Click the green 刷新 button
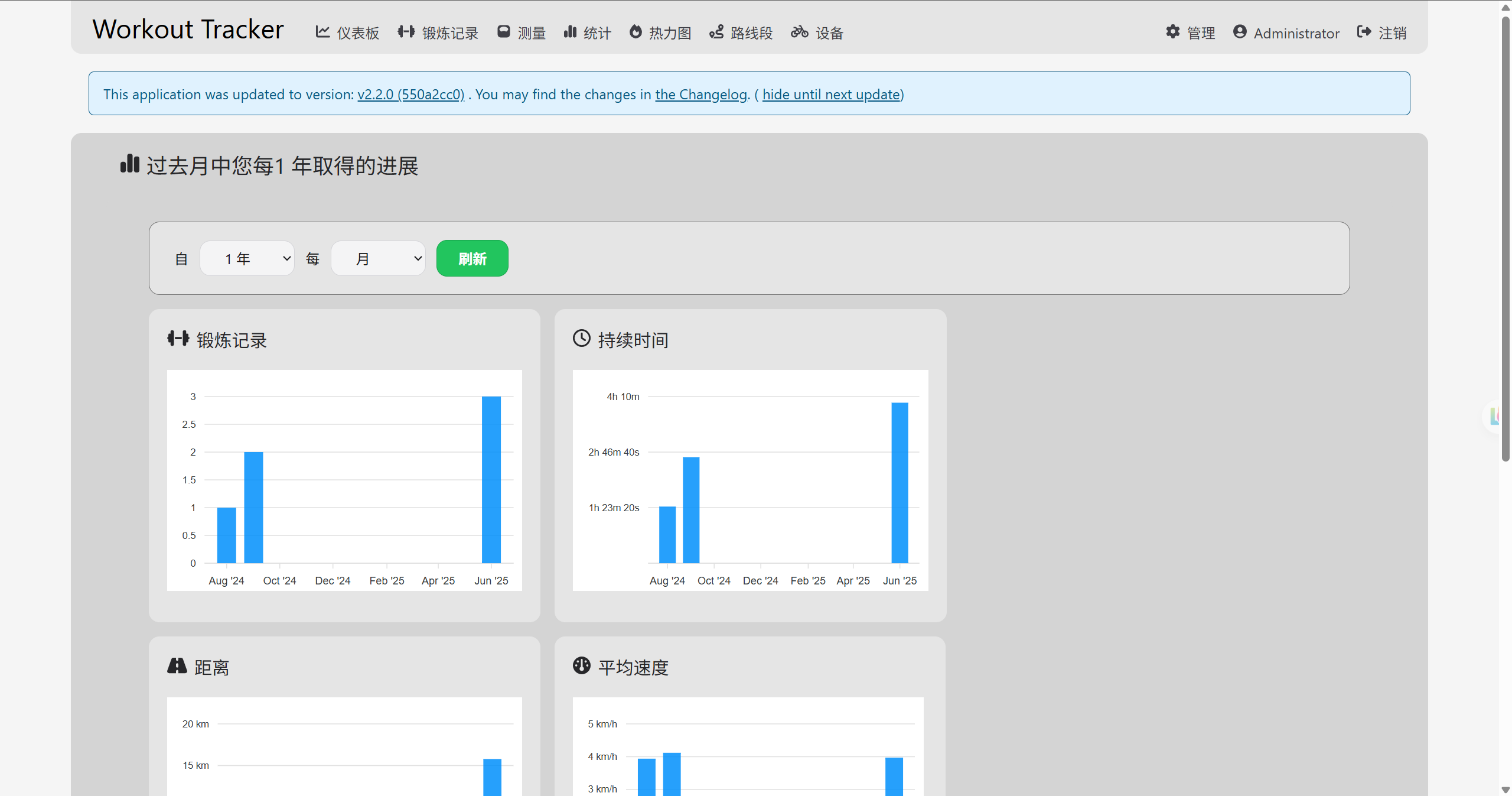The width and height of the screenshot is (1512, 796). click(x=472, y=258)
